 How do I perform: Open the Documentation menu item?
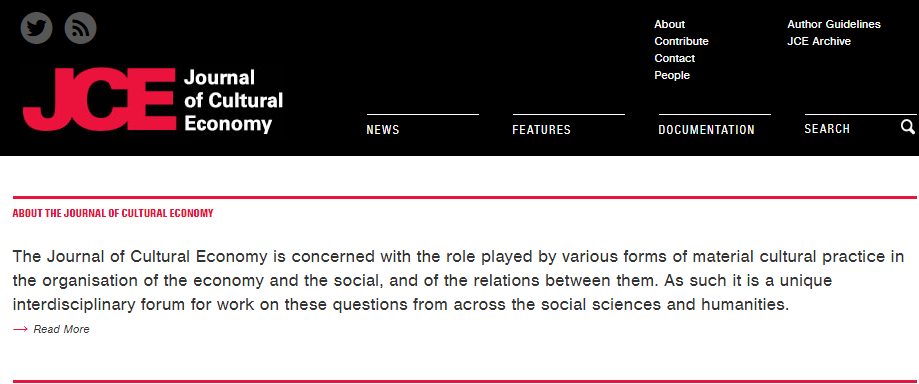pos(706,130)
